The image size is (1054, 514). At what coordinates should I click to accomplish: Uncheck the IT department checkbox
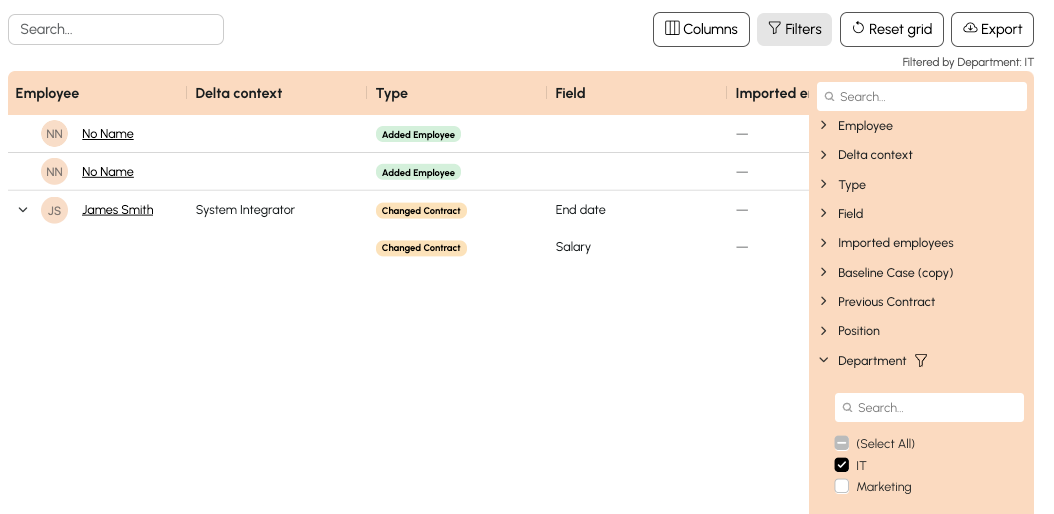coord(842,465)
